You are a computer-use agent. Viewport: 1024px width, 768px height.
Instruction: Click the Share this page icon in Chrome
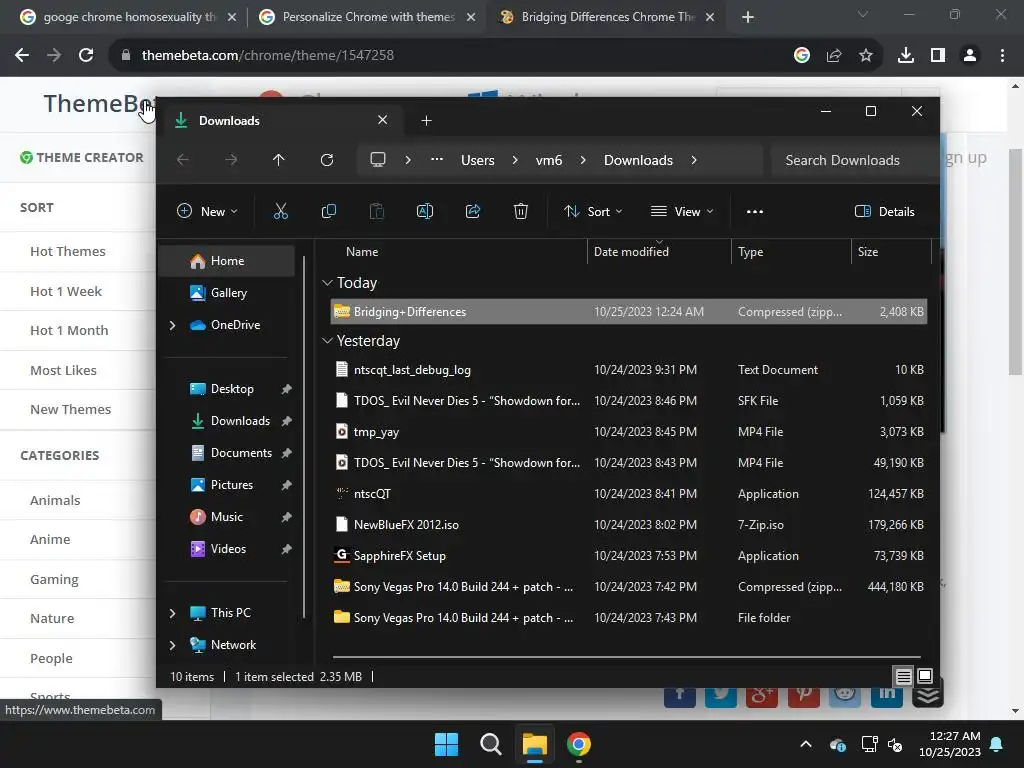coord(834,56)
